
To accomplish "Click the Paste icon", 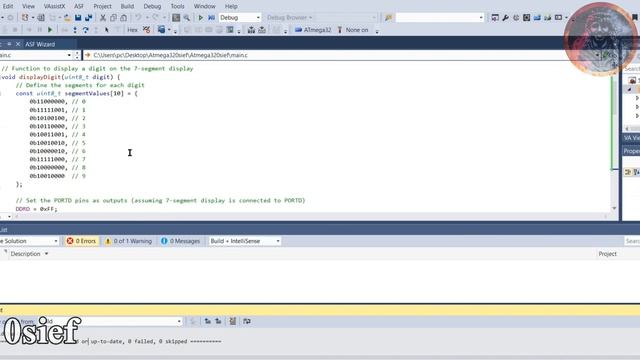I will [x=124, y=18].
